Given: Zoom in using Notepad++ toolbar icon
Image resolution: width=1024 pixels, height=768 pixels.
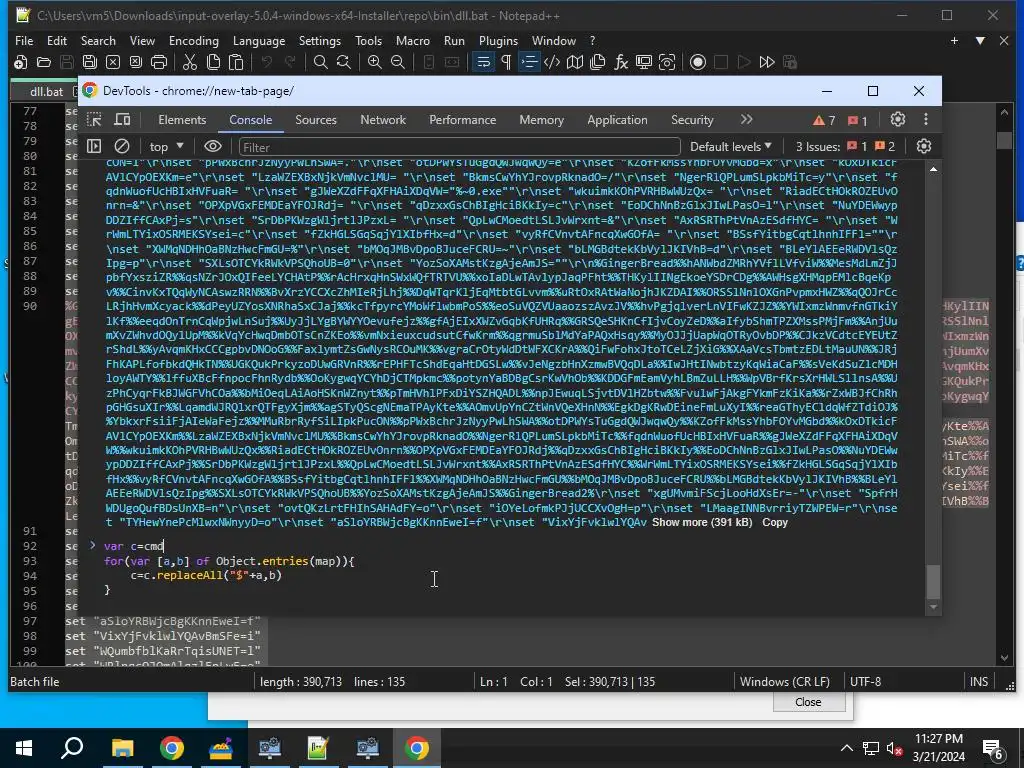Looking at the screenshot, I should pos(375,63).
